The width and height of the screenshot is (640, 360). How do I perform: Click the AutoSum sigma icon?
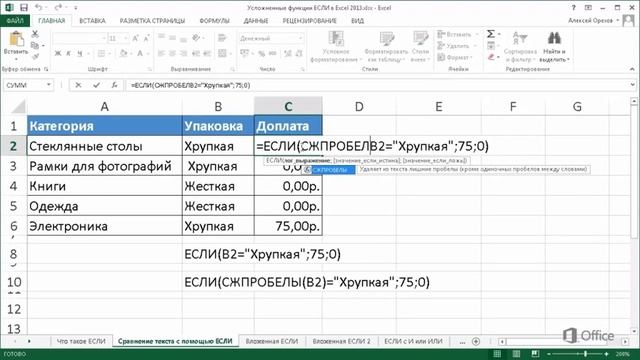[491, 34]
